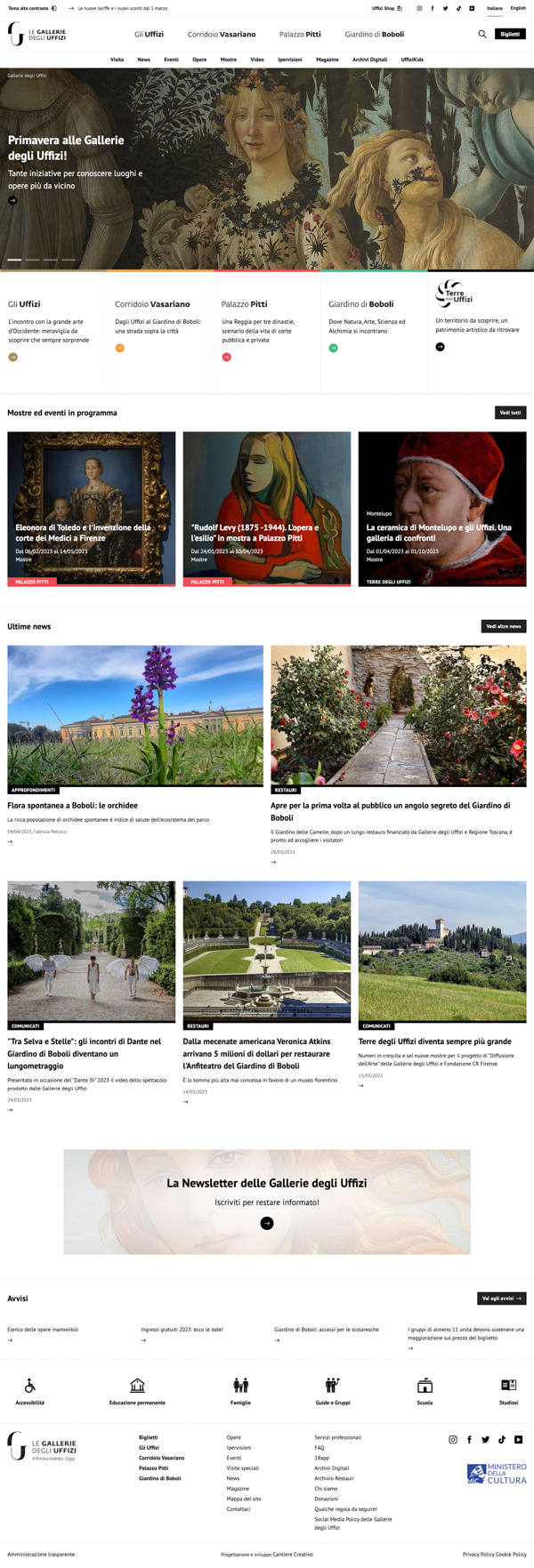Open the Privacy Policy footer link
Screen dimensions: 534x1568
coord(478,1554)
